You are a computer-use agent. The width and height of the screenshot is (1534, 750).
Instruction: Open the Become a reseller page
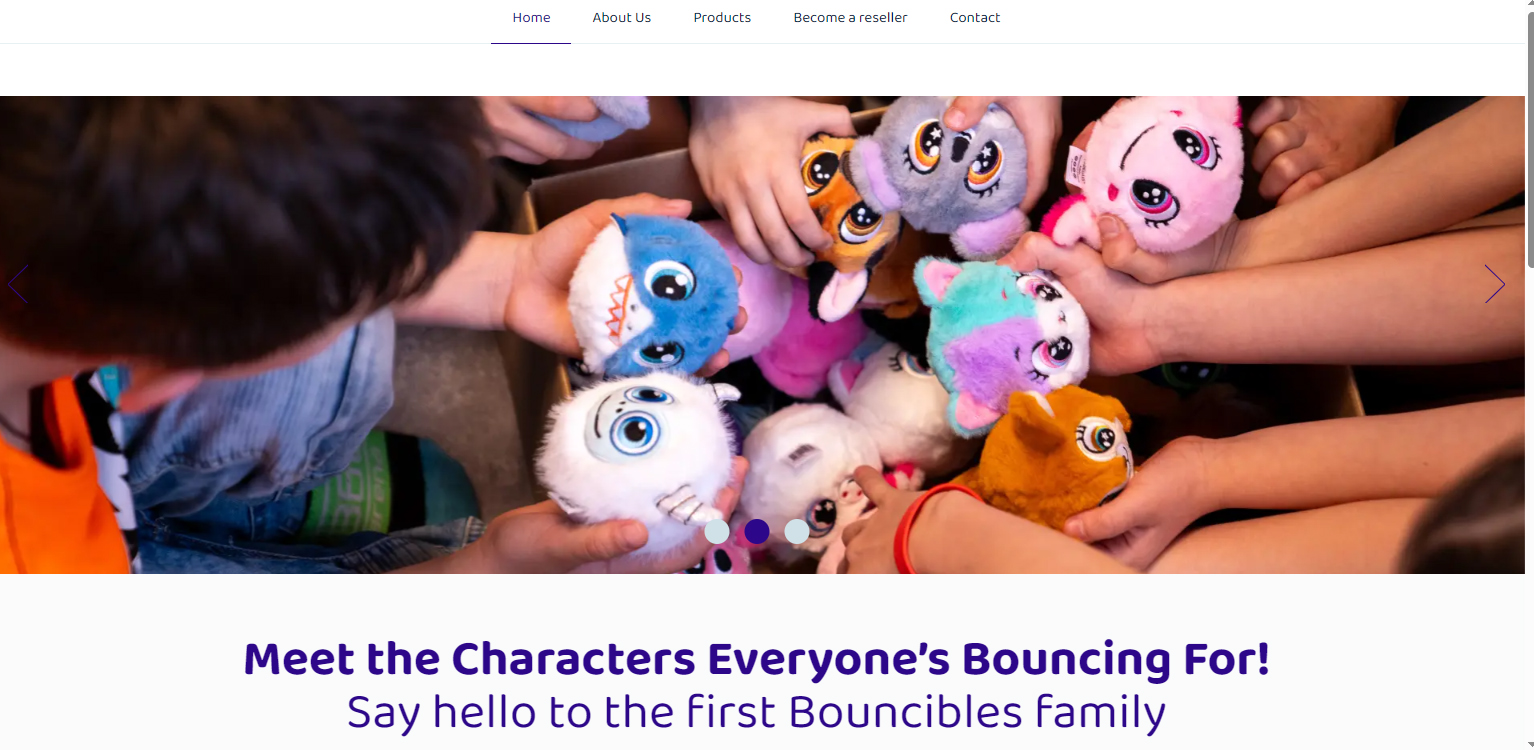tap(850, 18)
